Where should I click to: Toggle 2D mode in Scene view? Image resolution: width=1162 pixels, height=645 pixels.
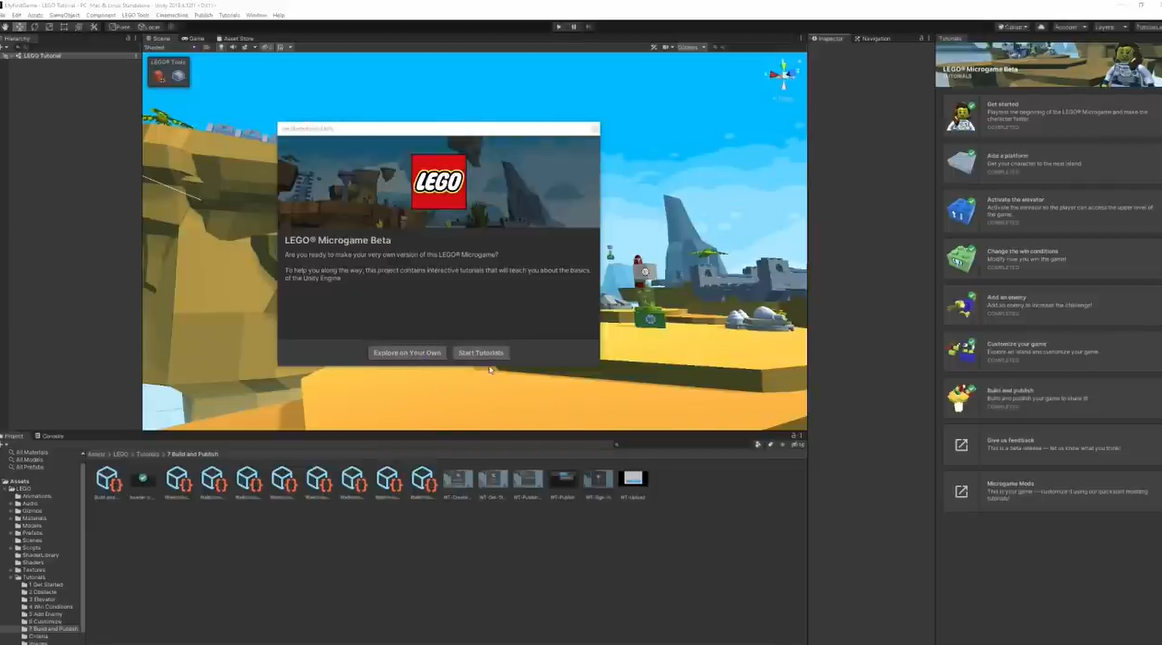(x=207, y=47)
